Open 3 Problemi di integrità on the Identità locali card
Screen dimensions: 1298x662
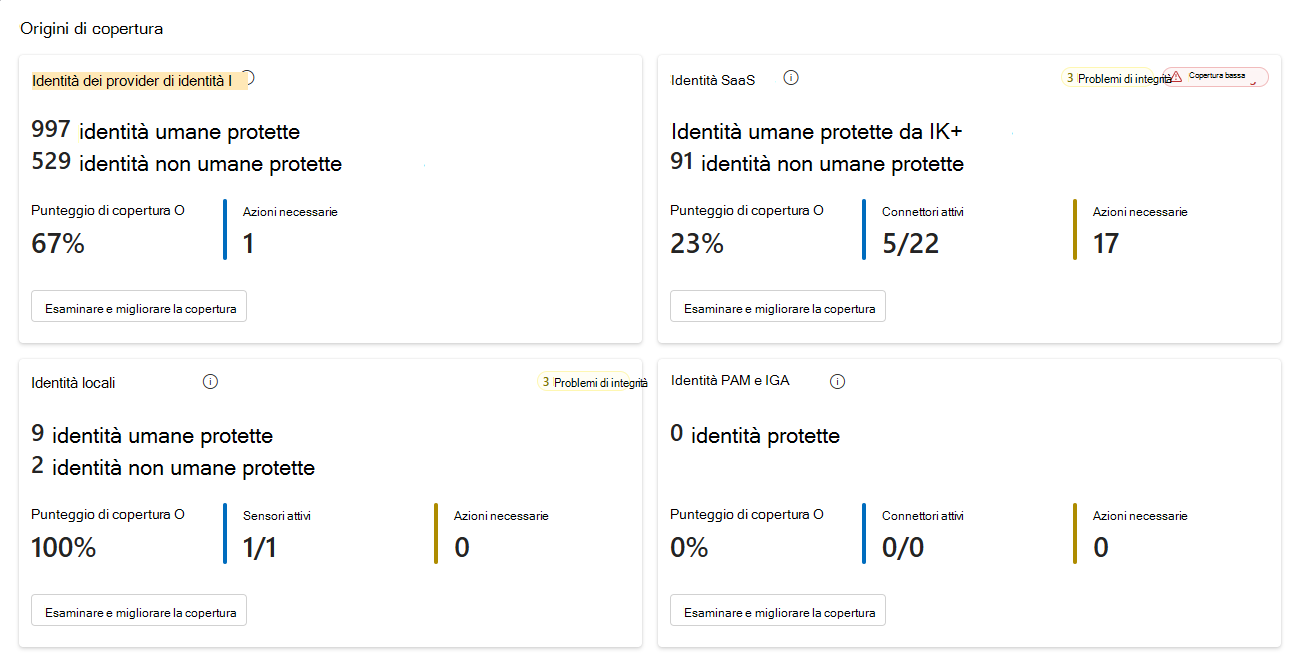click(x=592, y=381)
